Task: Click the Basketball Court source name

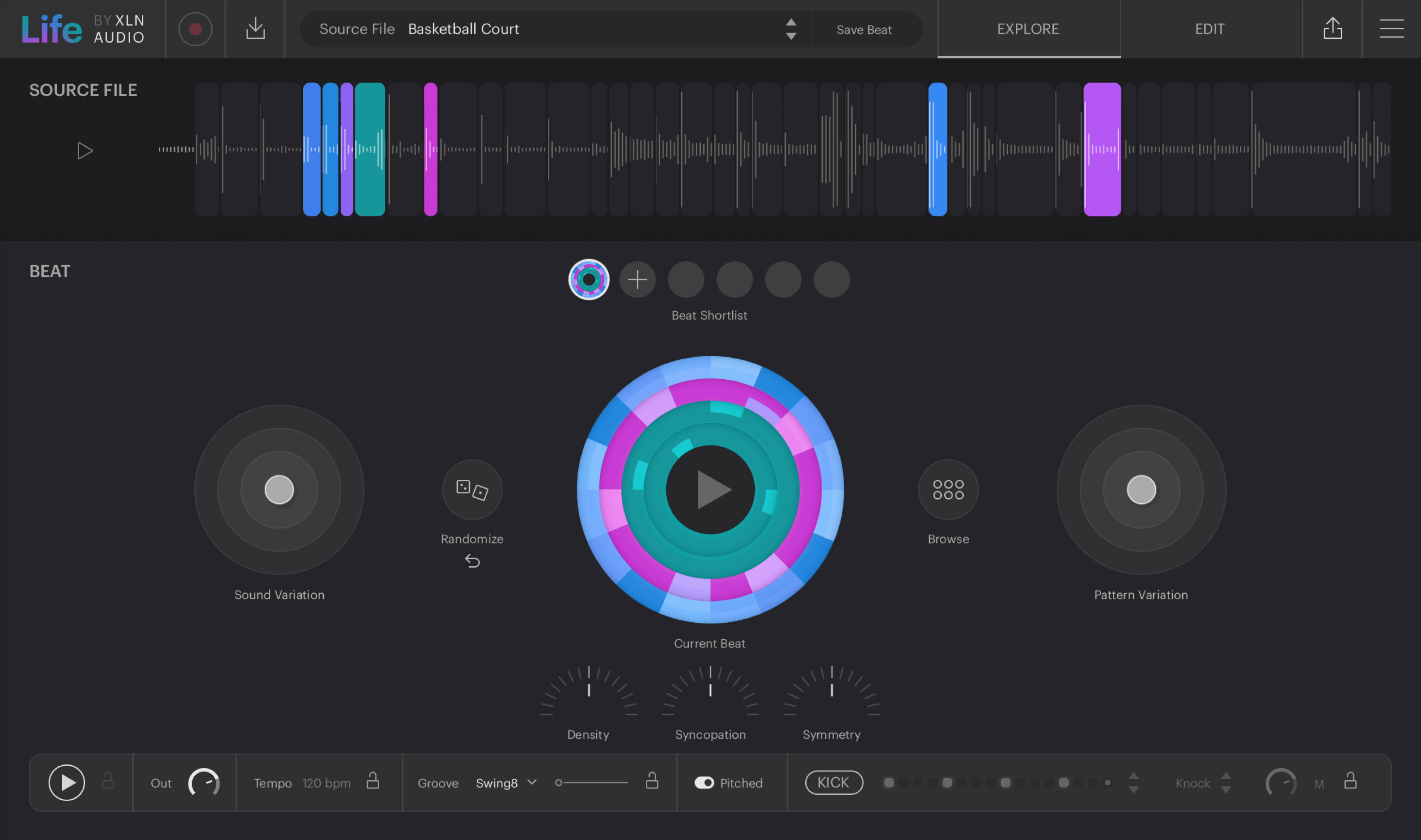Action: point(463,29)
